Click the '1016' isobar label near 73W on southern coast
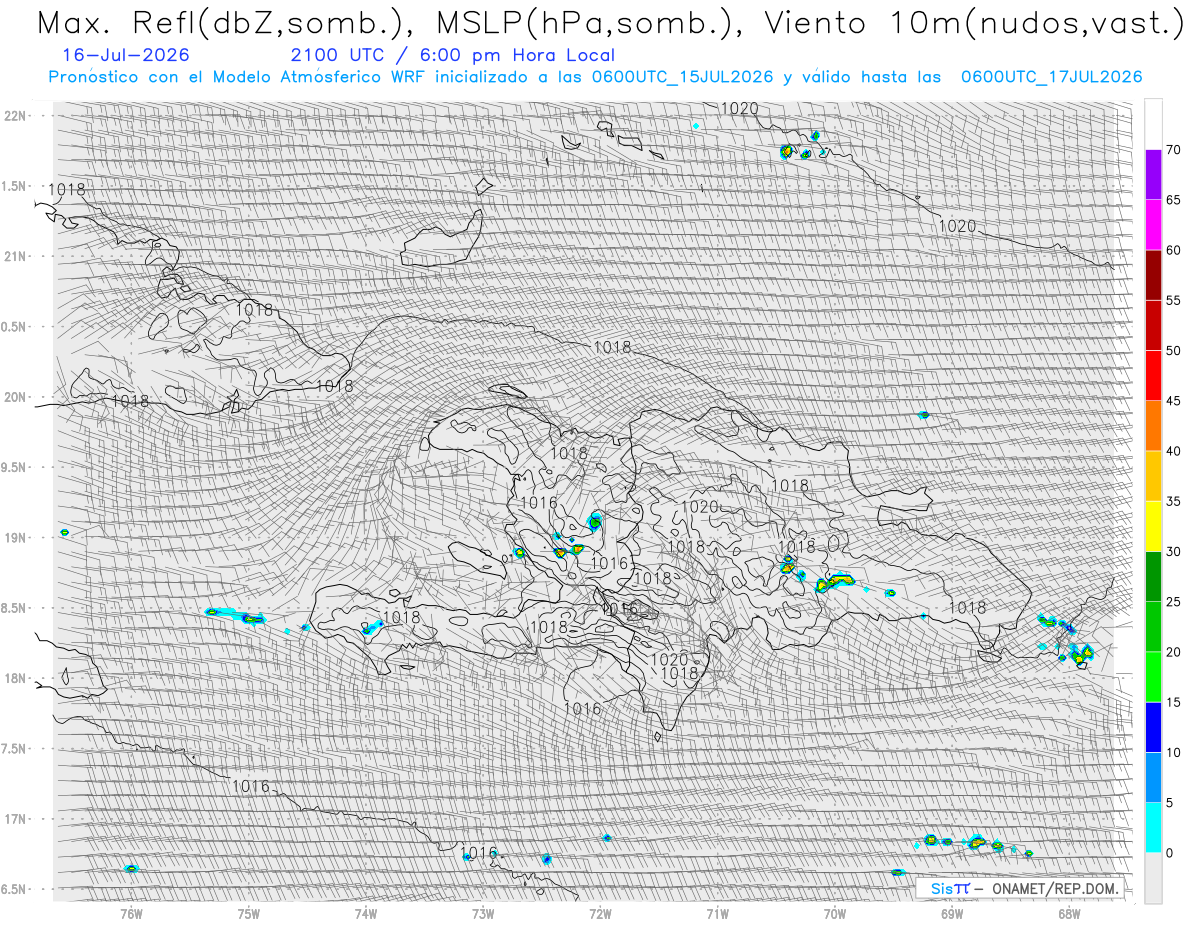Image resolution: width=1200 pixels, height=927 pixels. [x=479, y=852]
